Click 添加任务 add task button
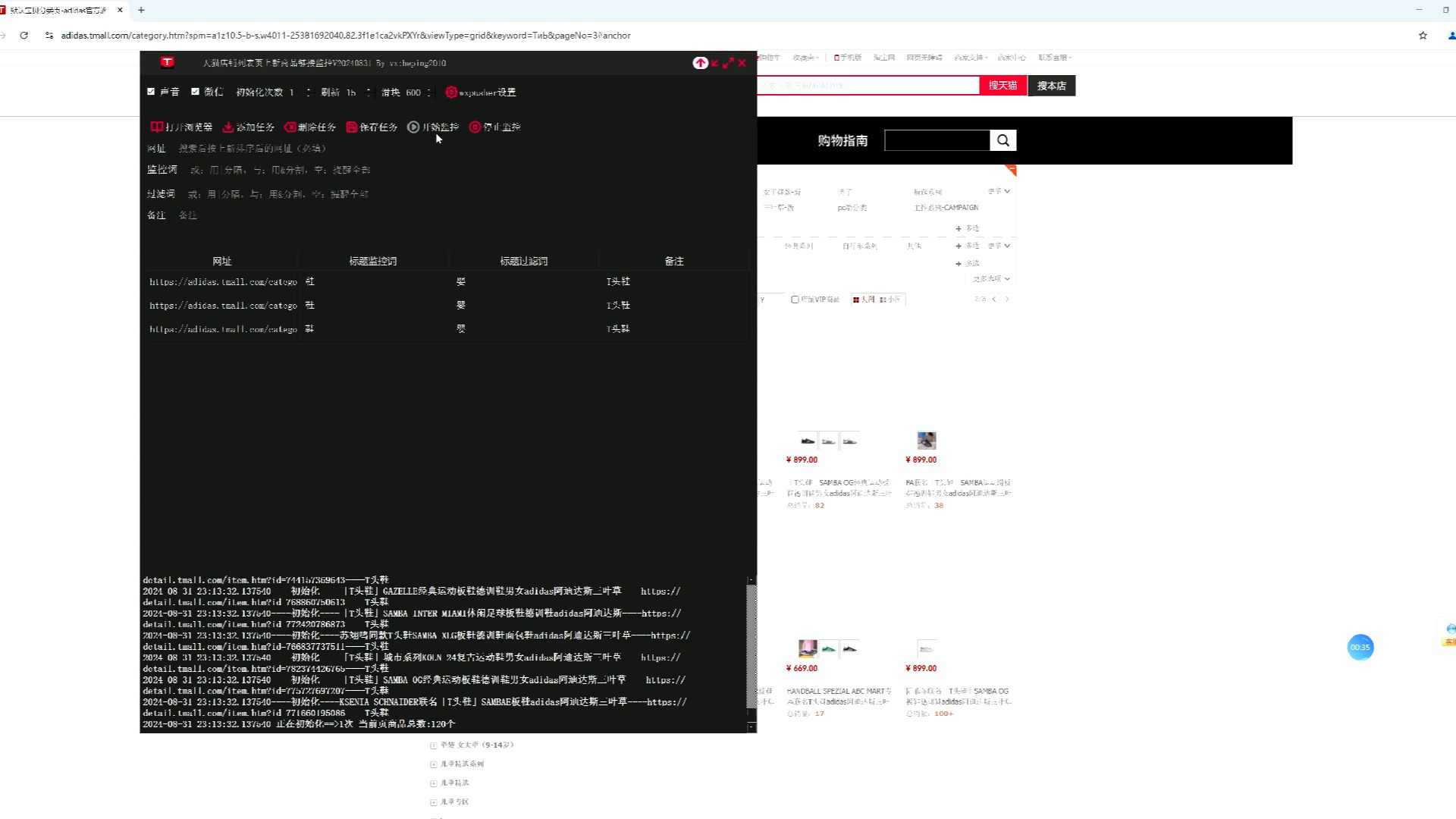This screenshot has width=1456, height=819. (x=249, y=127)
